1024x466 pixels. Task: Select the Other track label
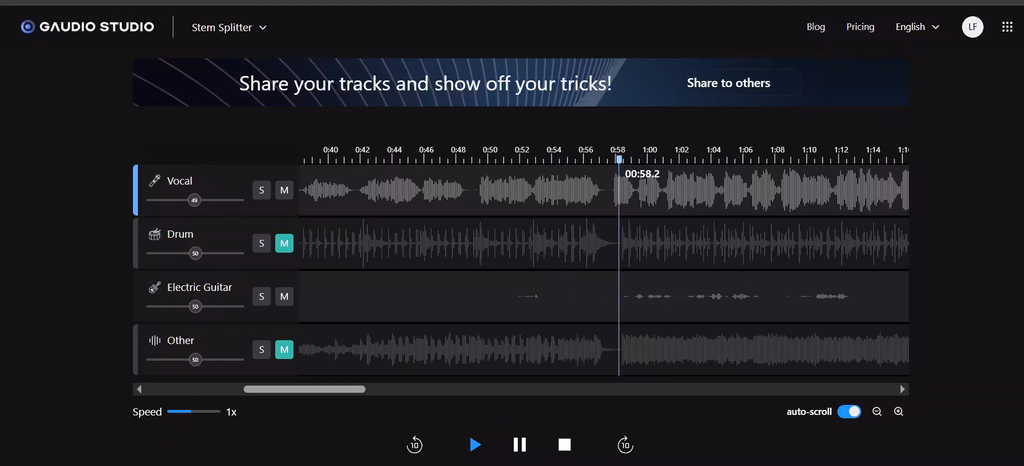(180, 340)
